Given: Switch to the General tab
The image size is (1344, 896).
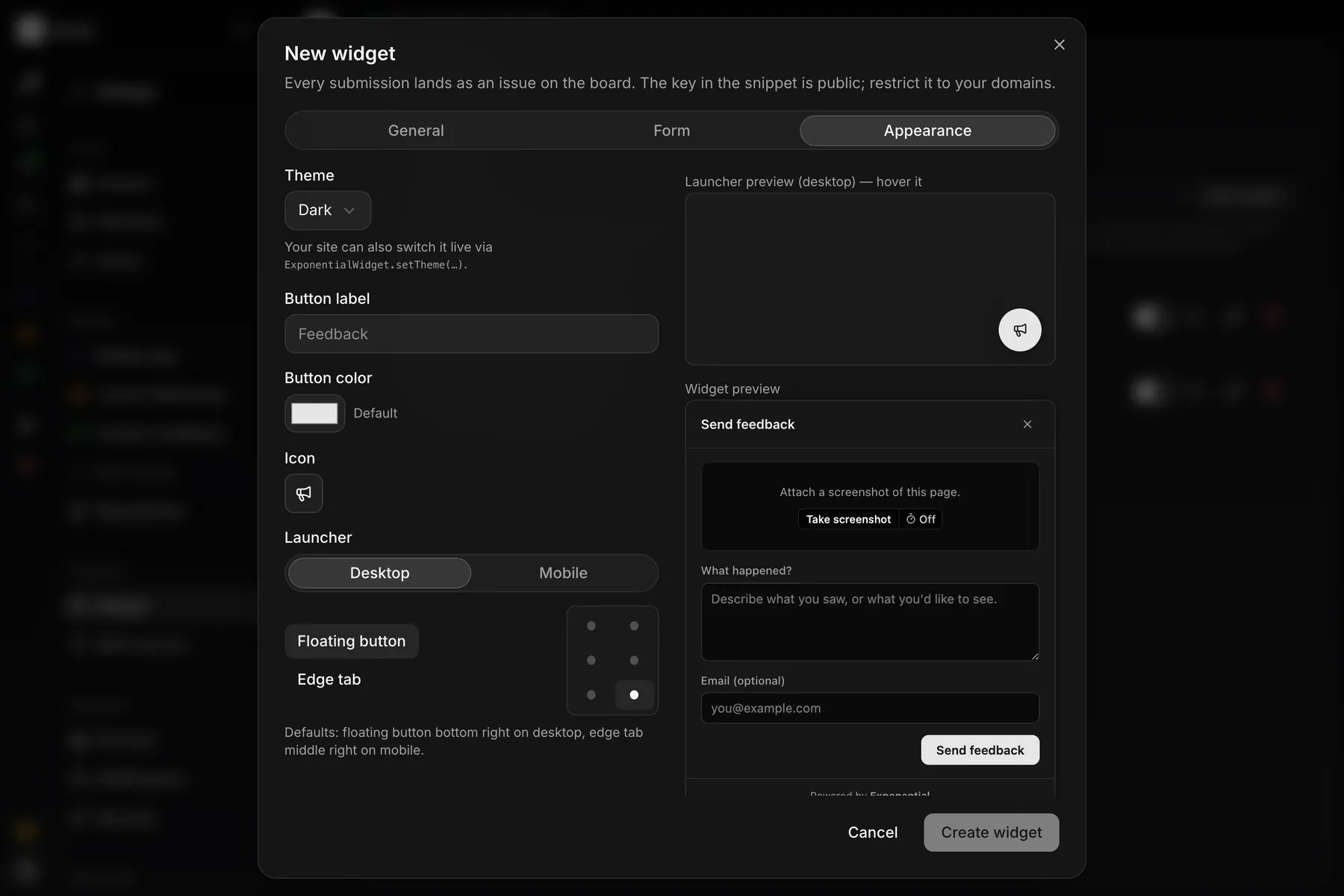Looking at the screenshot, I should [416, 131].
